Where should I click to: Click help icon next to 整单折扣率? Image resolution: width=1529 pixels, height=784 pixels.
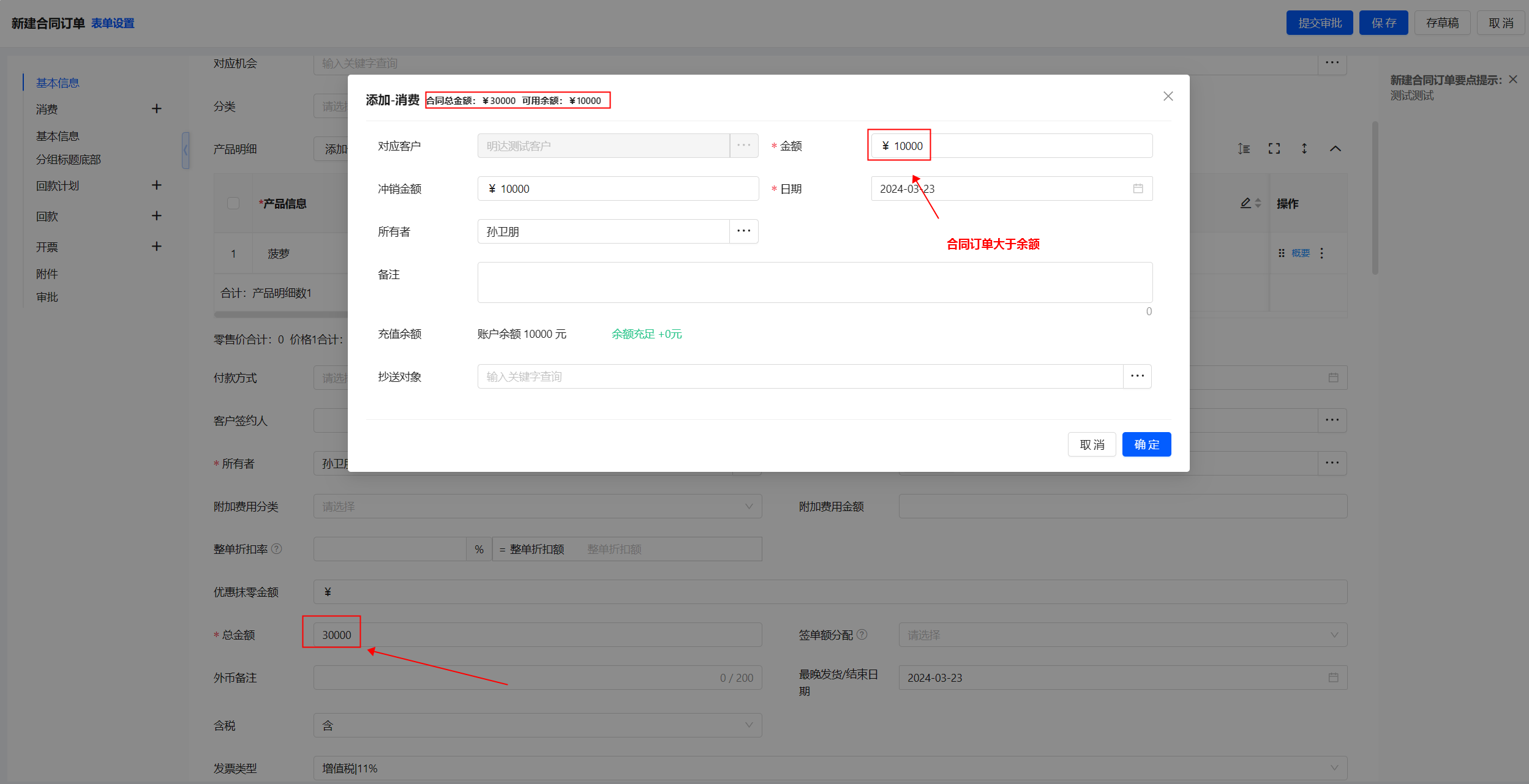(x=277, y=549)
